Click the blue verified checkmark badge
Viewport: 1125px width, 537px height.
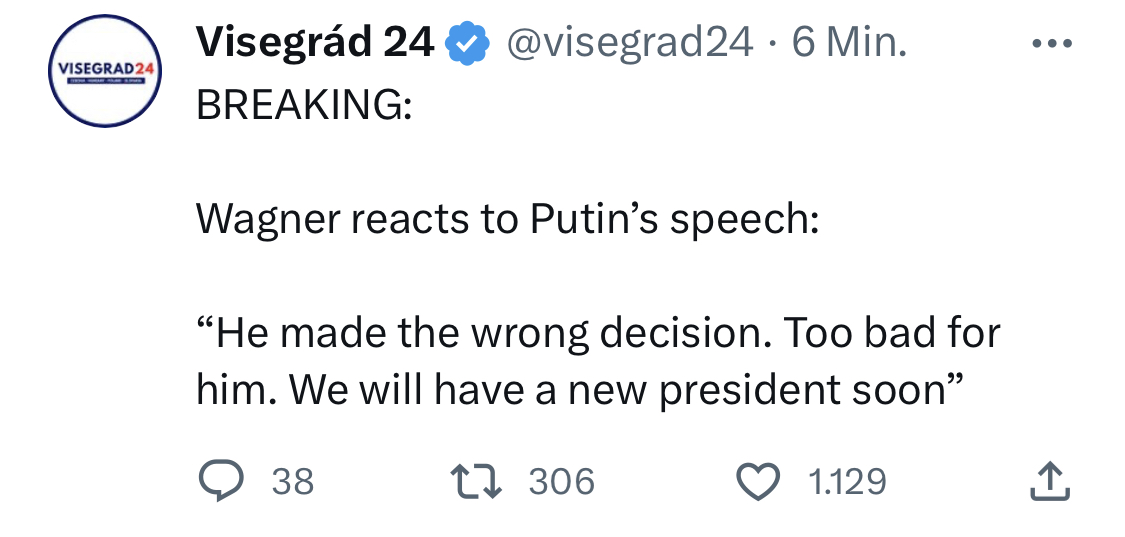coord(467,43)
